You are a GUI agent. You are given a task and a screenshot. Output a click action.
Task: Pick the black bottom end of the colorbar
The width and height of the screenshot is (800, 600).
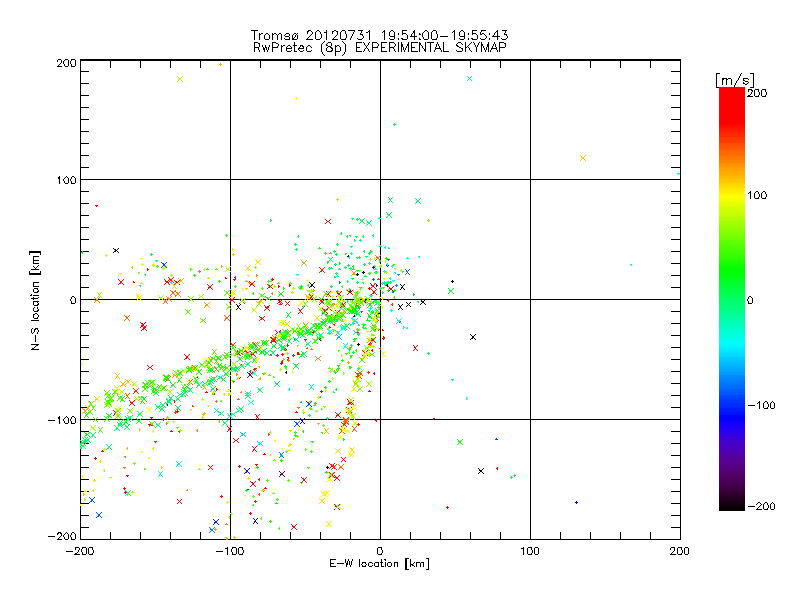(x=732, y=505)
